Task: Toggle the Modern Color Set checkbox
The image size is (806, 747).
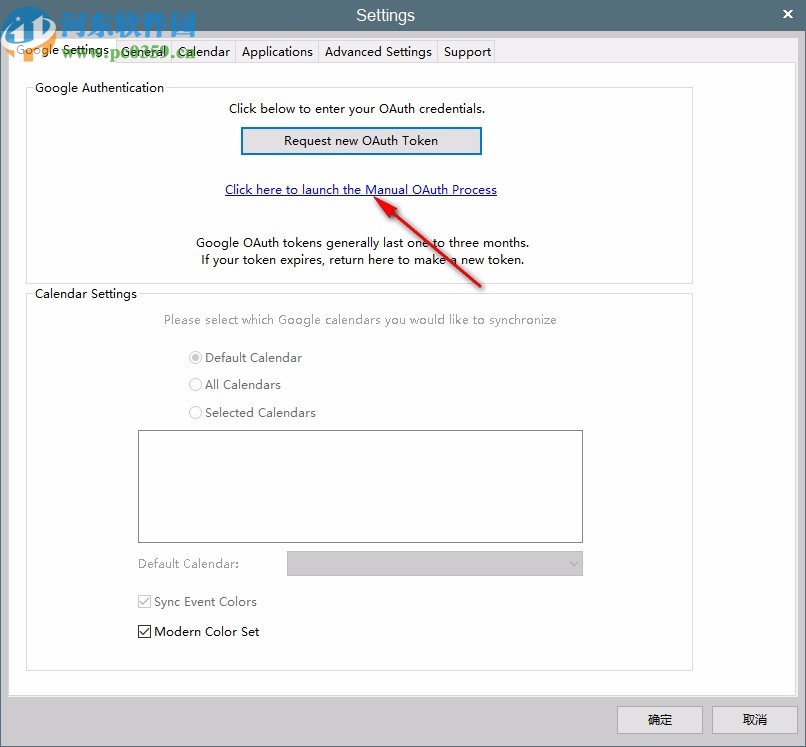Action: (144, 631)
